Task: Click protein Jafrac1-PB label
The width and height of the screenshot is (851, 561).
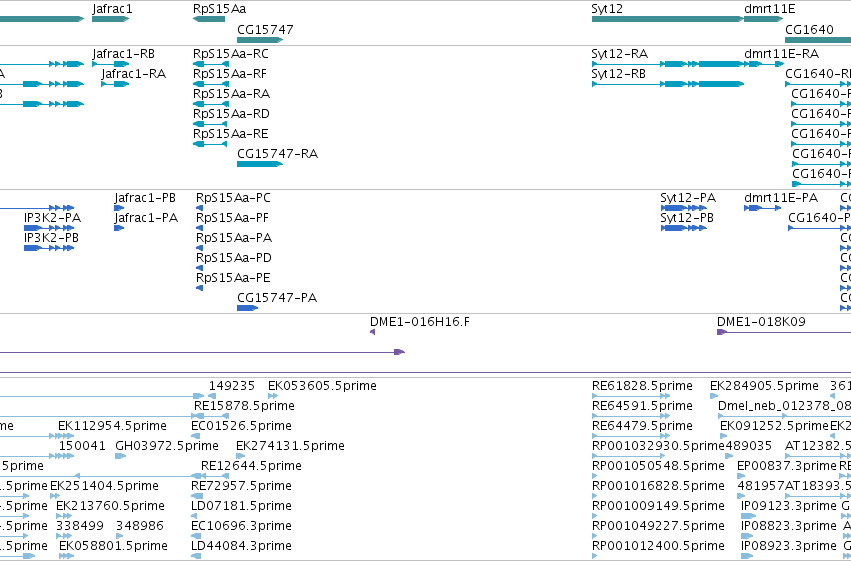Action: (x=145, y=197)
